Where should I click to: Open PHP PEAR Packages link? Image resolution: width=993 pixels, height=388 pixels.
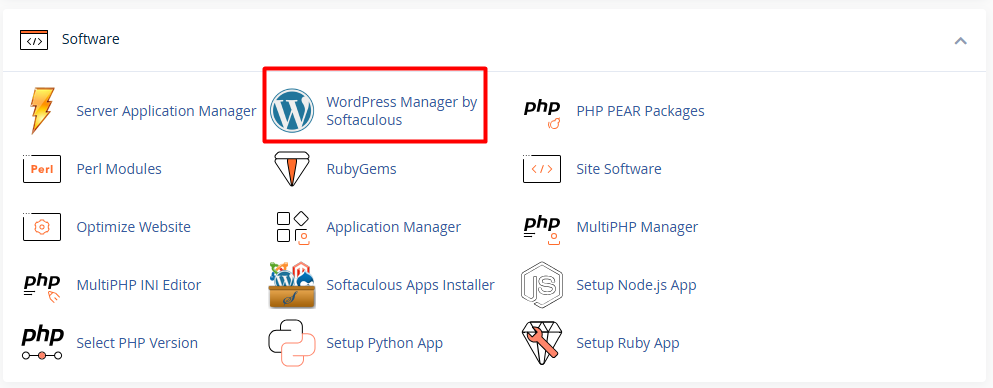640,111
